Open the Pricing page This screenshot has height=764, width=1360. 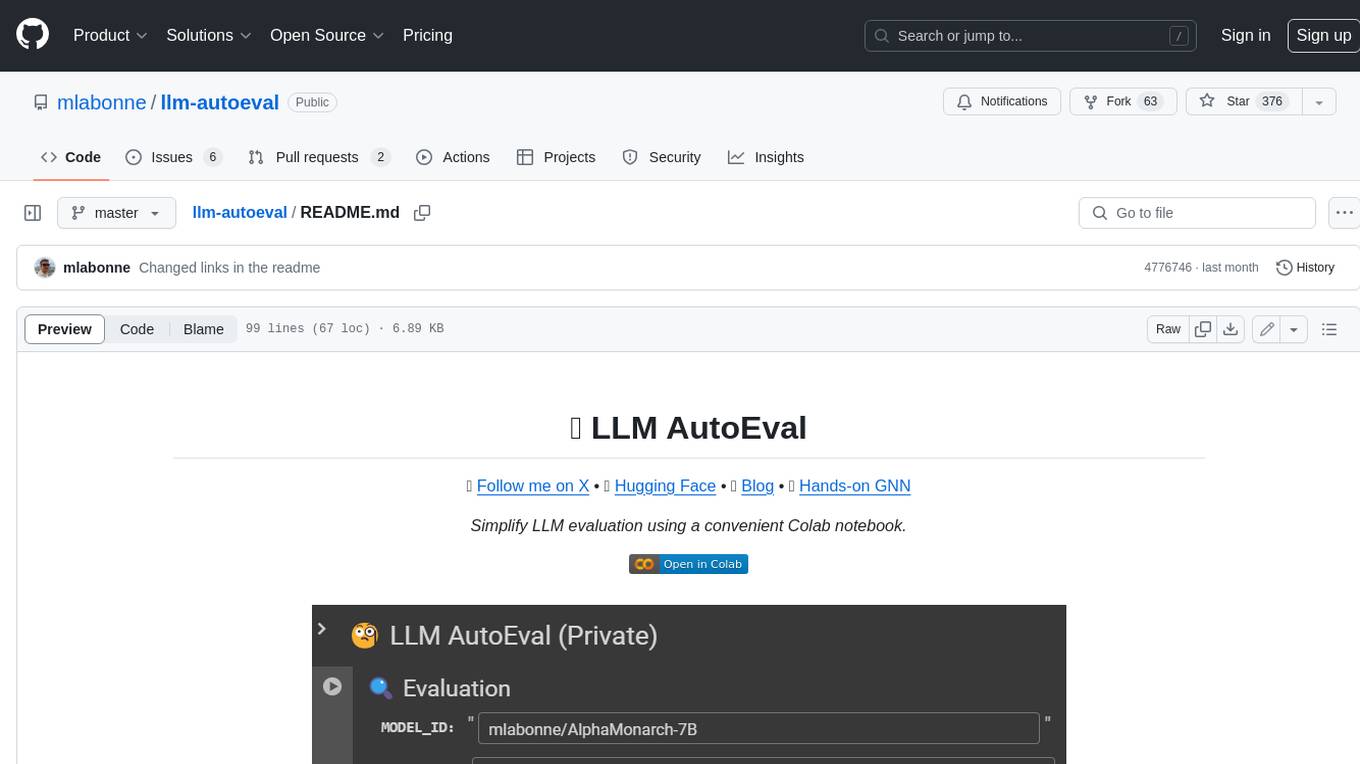pyautogui.click(x=427, y=35)
